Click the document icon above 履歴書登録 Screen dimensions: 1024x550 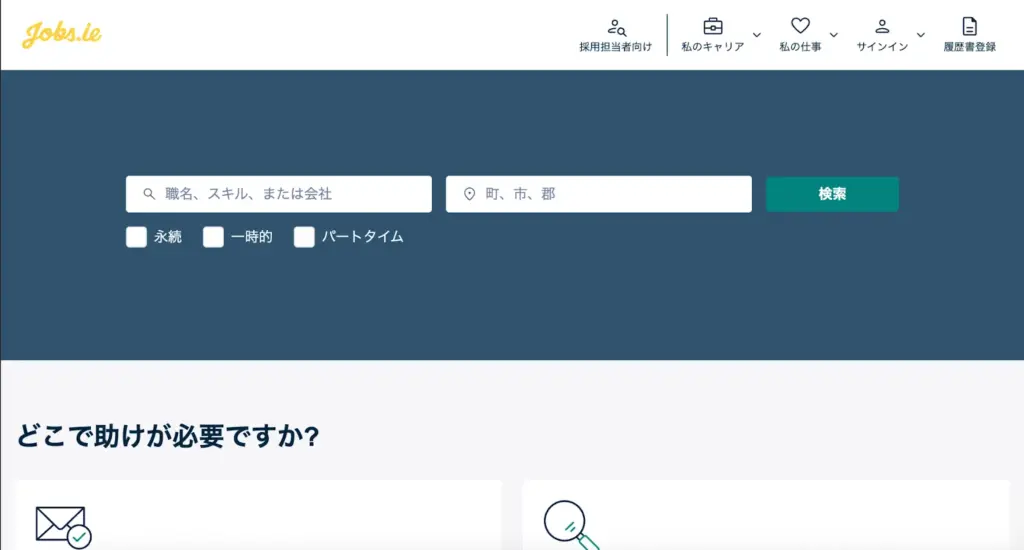point(969,26)
